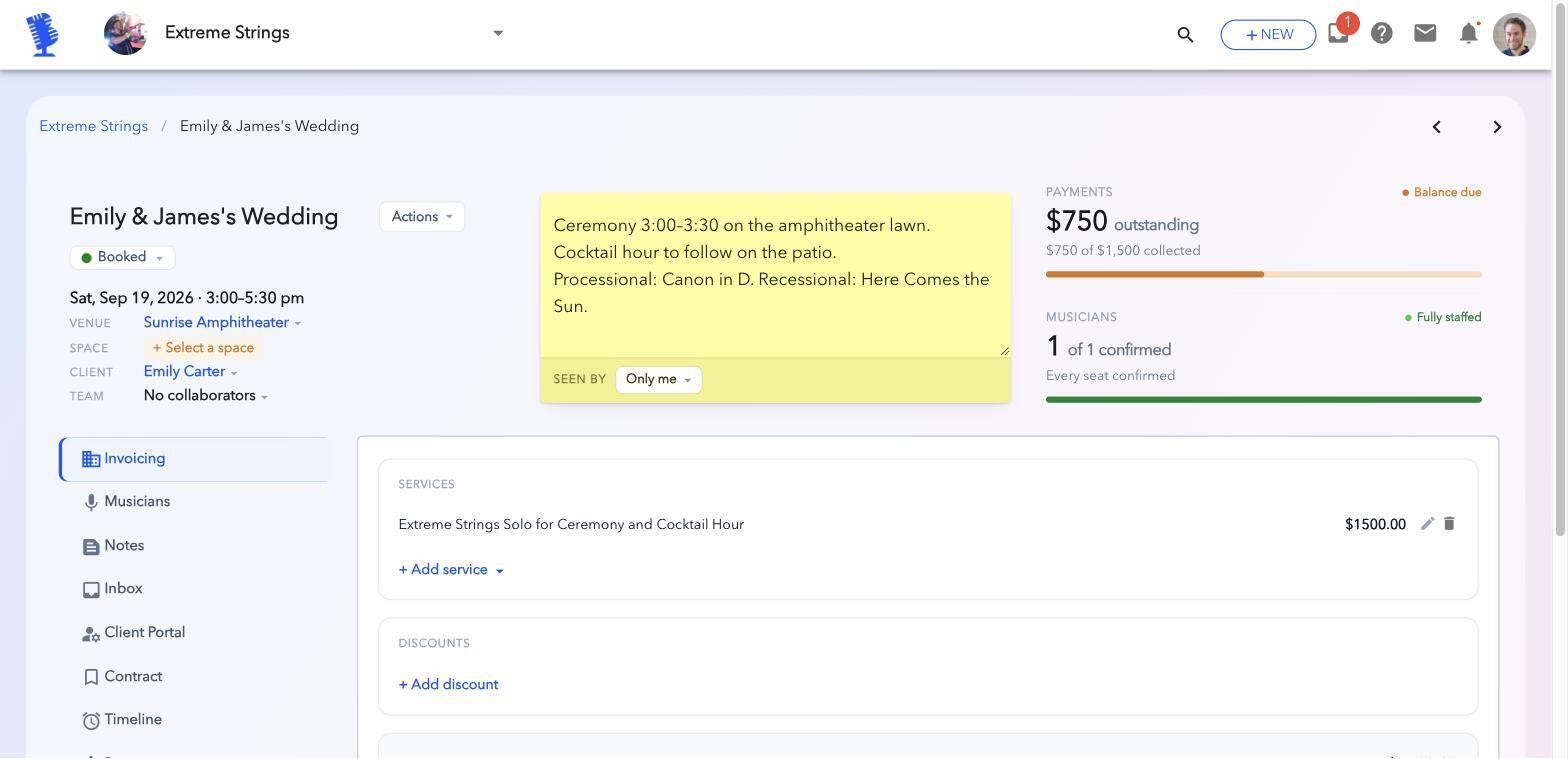Viewport: 1568px width, 759px height.
Task: Change the Seen By 'Only me' dropdown
Action: click(x=659, y=380)
